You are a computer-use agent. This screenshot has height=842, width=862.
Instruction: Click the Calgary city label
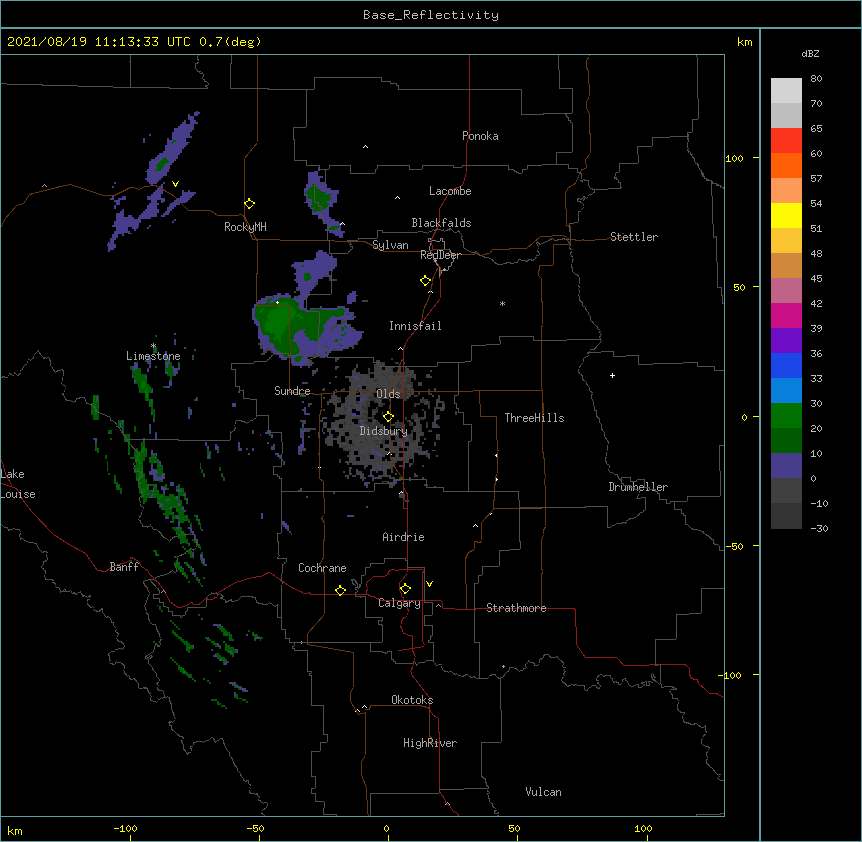(399, 603)
